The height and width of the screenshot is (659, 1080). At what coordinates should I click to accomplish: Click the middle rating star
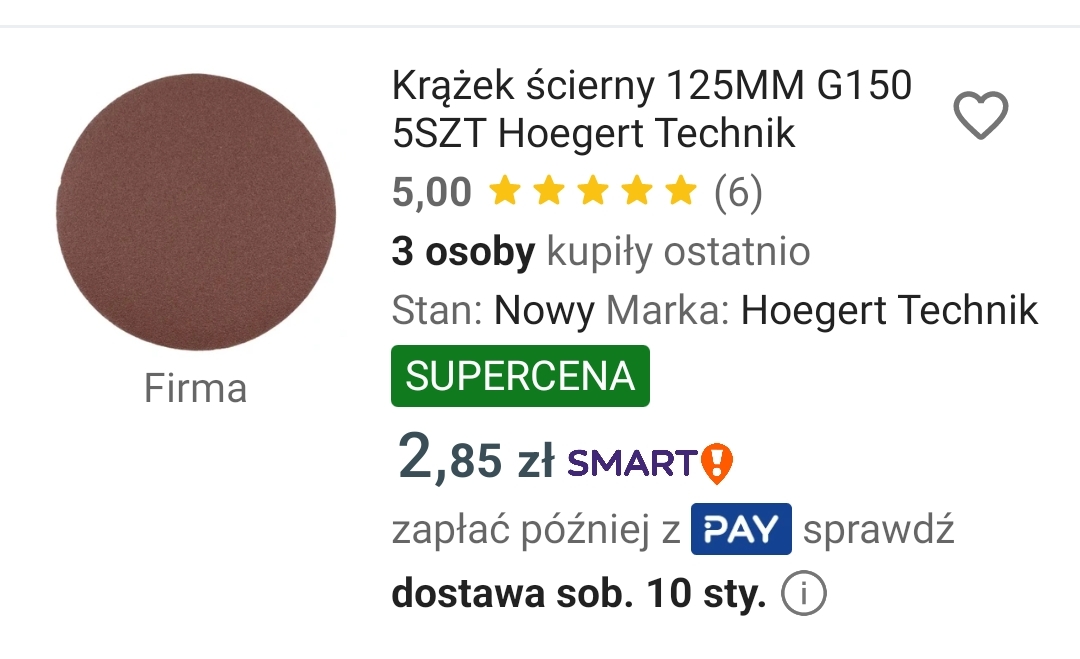(x=593, y=191)
